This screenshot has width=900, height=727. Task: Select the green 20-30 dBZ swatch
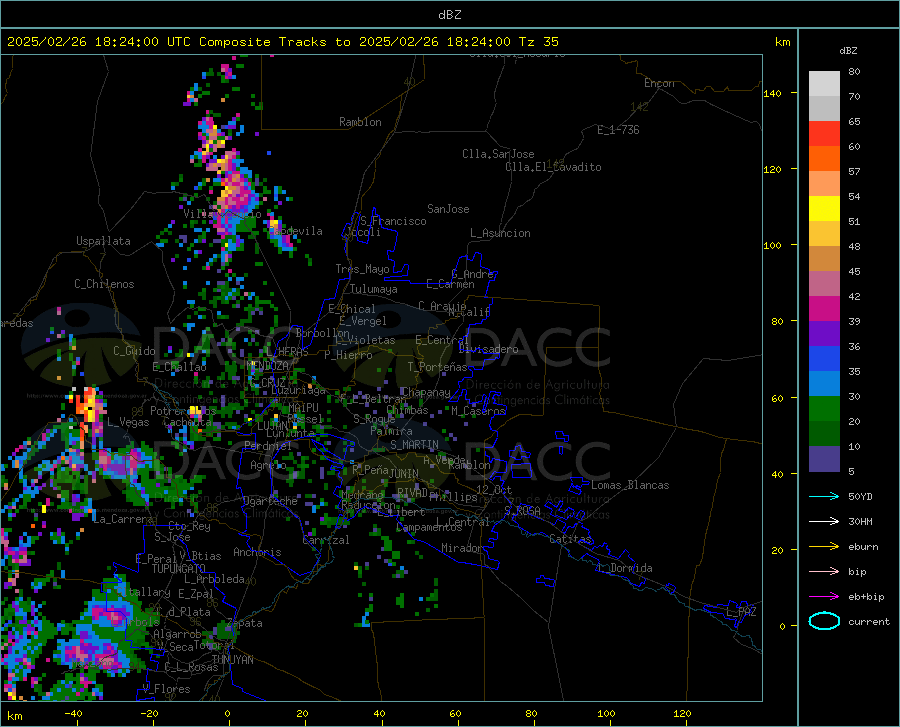(x=824, y=408)
